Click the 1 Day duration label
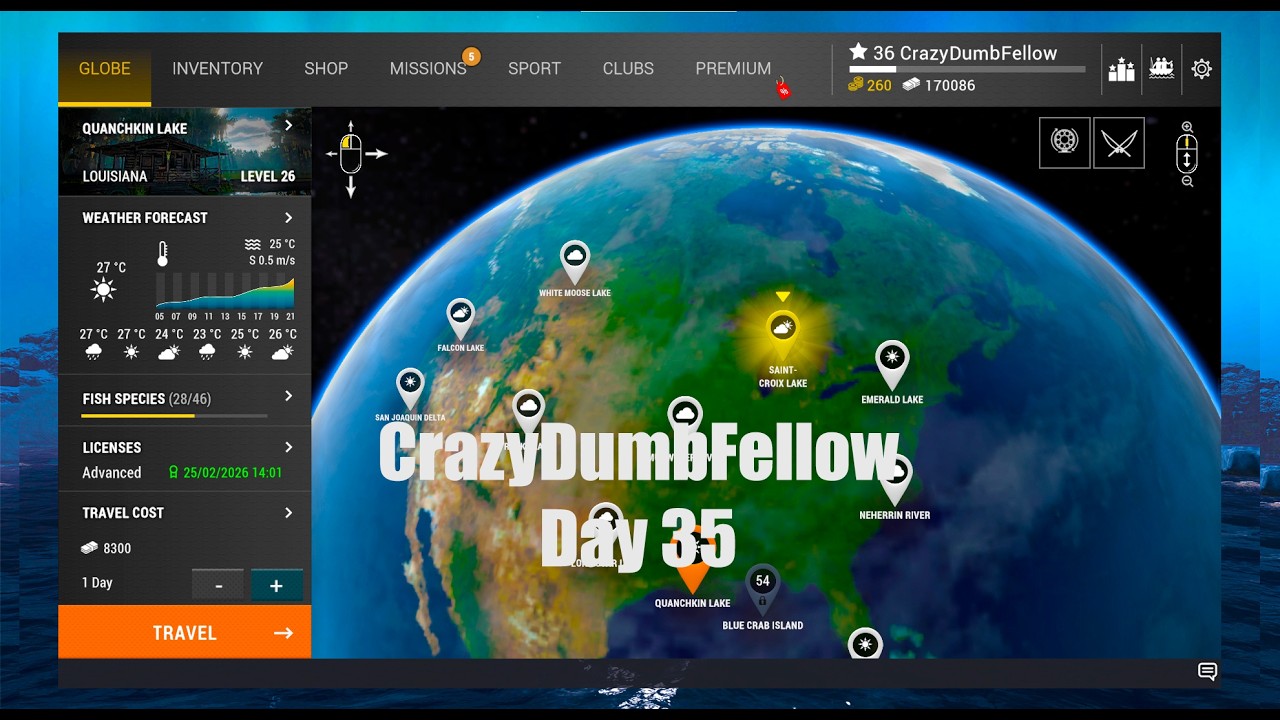 tap(97, 583)
